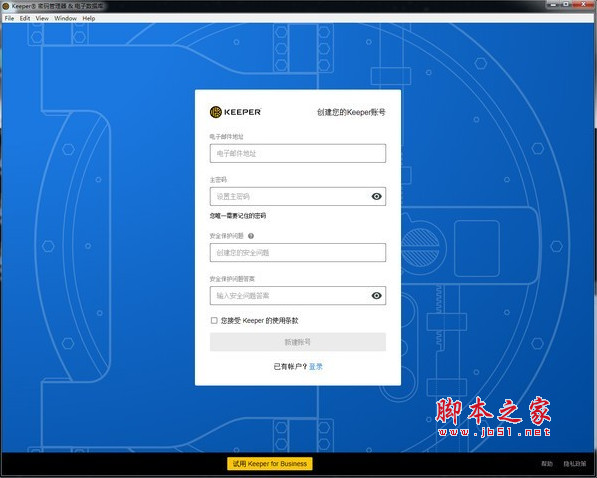Click the Keeper 的使用条款 terms text
Image resolution: width=597 pixels, height=478 pixels.
tap(270, 321)
